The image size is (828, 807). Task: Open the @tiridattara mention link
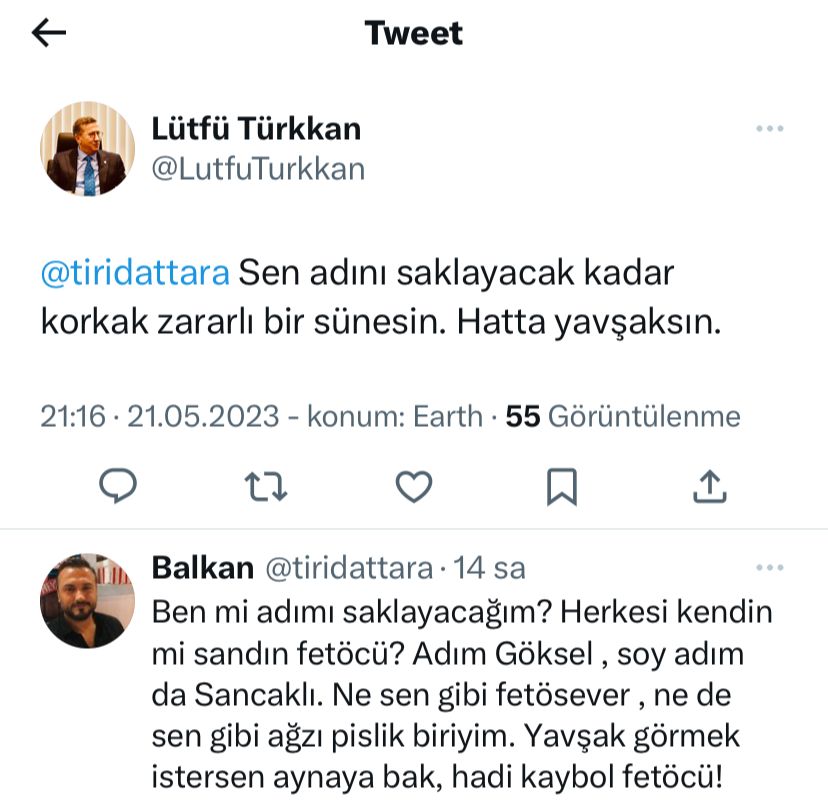click(x=135, y=273)
